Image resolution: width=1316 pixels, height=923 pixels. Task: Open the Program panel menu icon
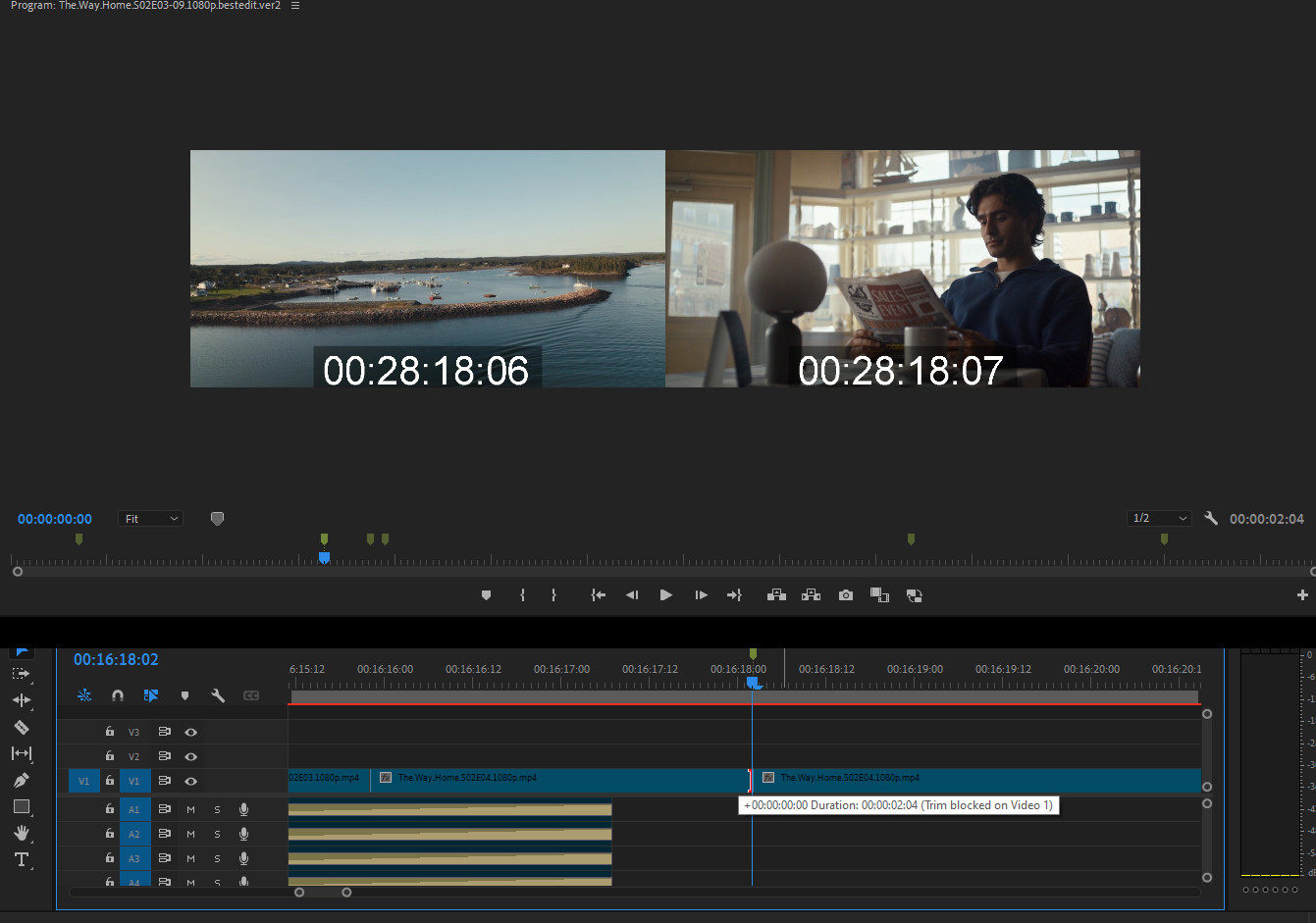pos(295,6)
